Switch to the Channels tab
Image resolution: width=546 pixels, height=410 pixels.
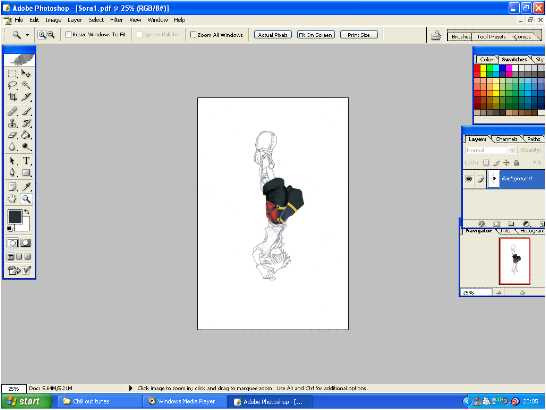pyautogui.click(x=506, y=139)
